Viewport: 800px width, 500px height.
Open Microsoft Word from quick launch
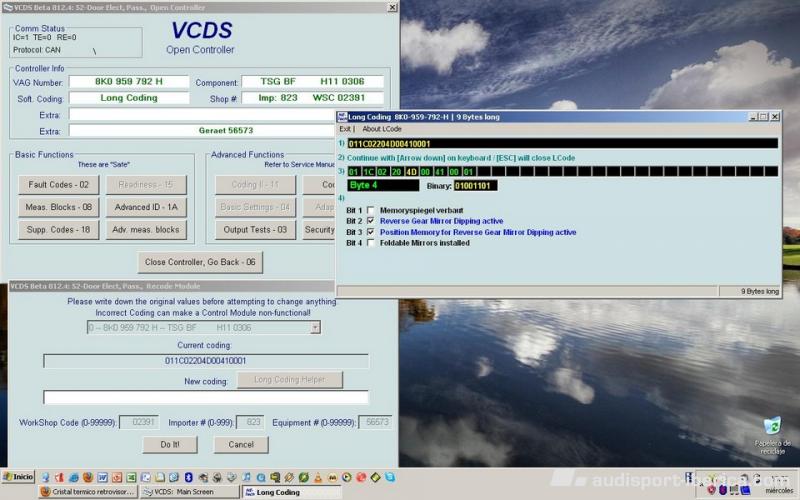[x=103, y=478]
